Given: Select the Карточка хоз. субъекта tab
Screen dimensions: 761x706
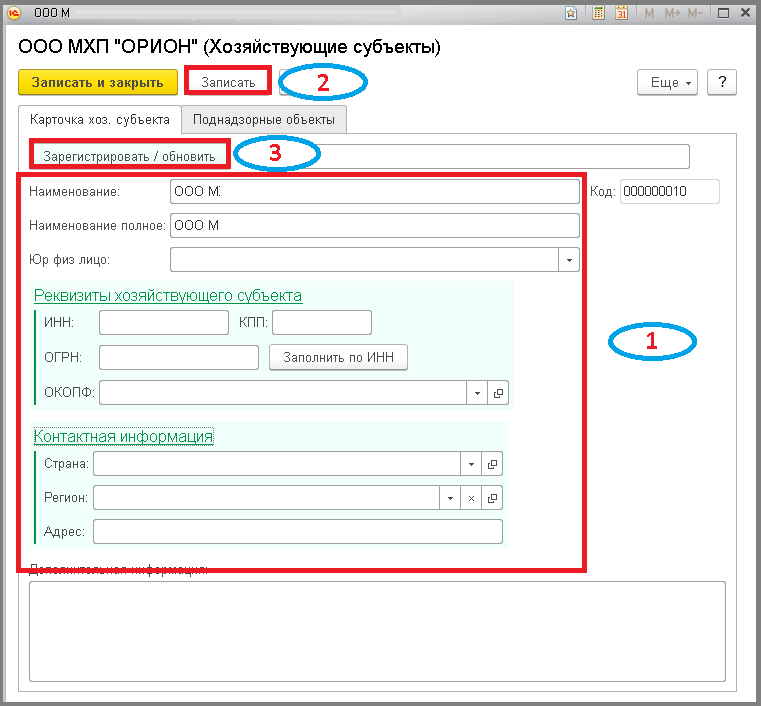Looking at the screenshot, I should pos(100,119).
